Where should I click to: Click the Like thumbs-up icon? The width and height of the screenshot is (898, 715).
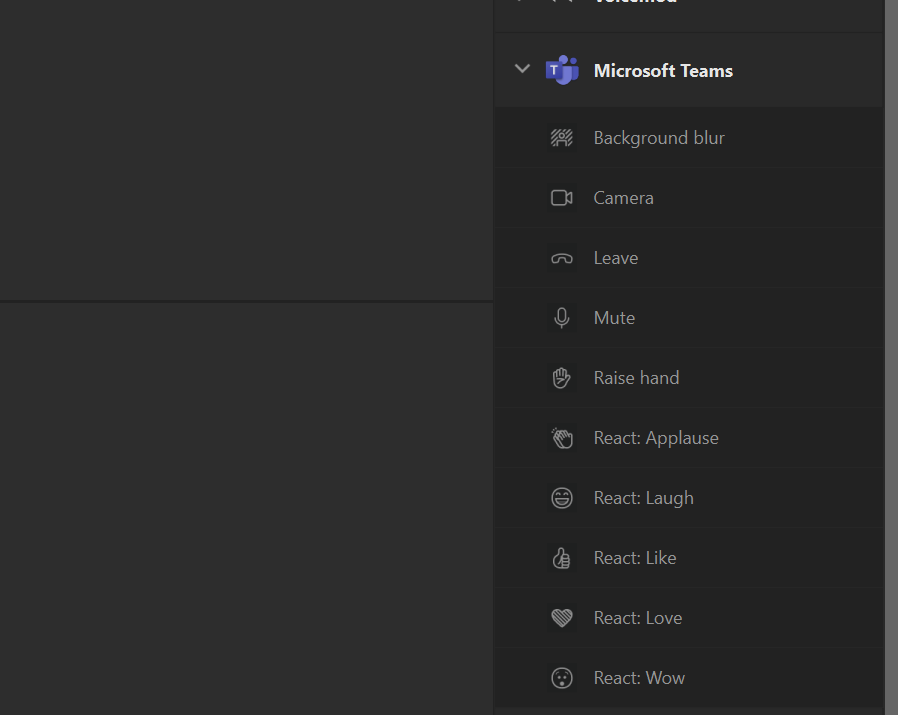point(562,558)
